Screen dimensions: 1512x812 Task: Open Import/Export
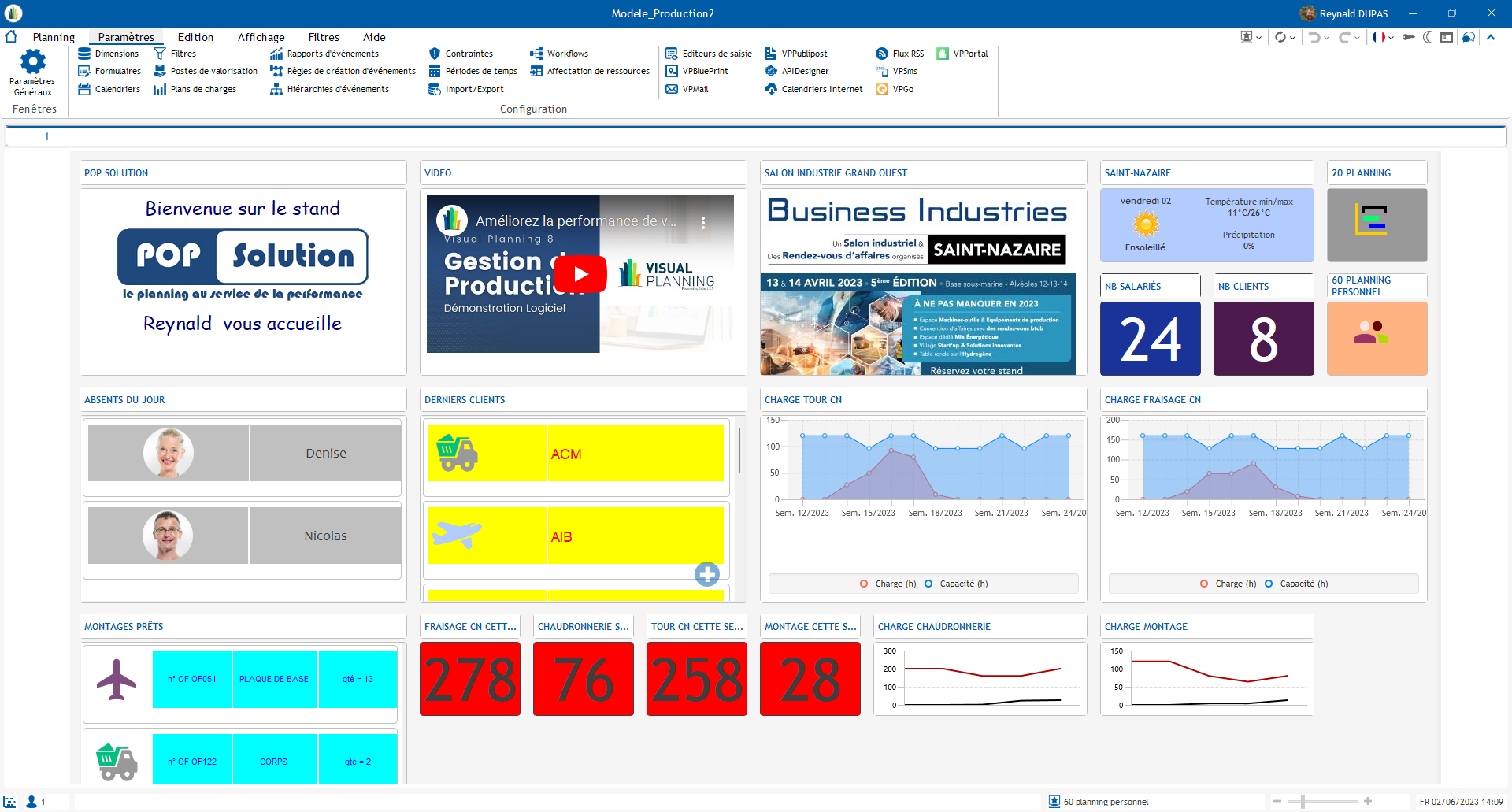coord(466,89)
